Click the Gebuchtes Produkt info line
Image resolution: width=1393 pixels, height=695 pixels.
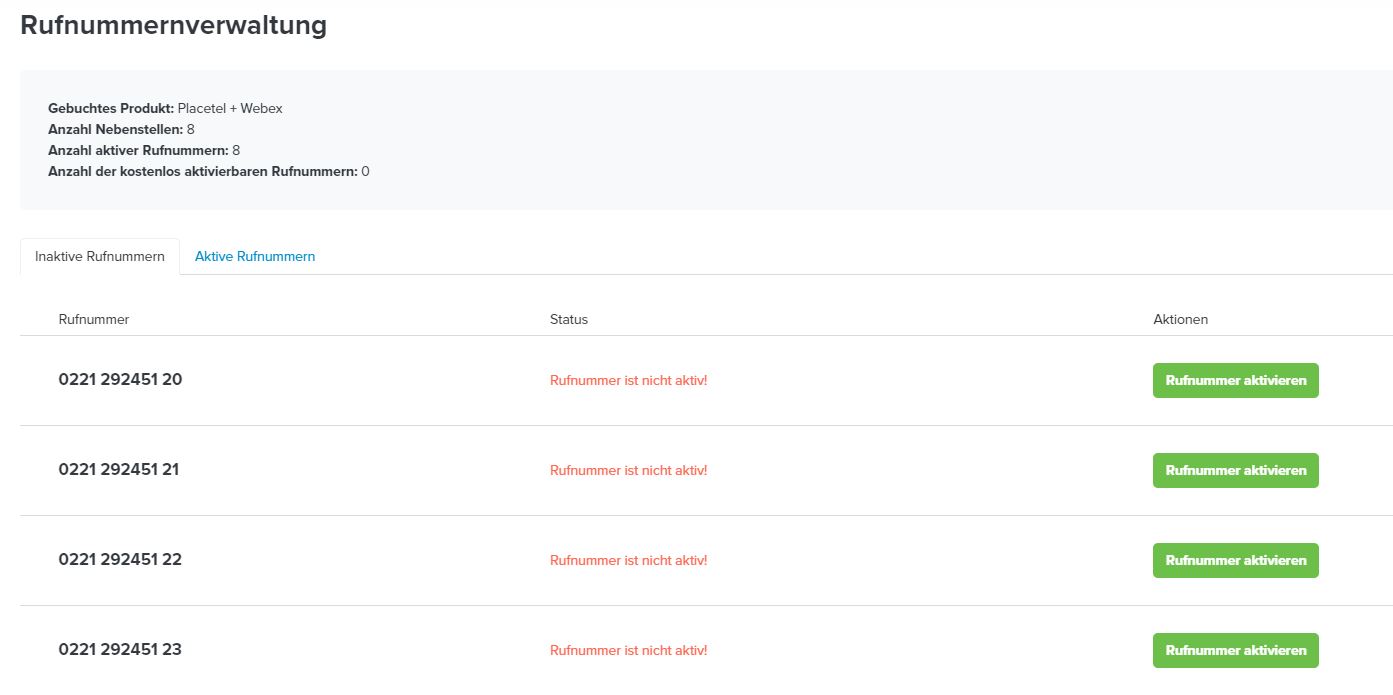(x=165, y=108)
